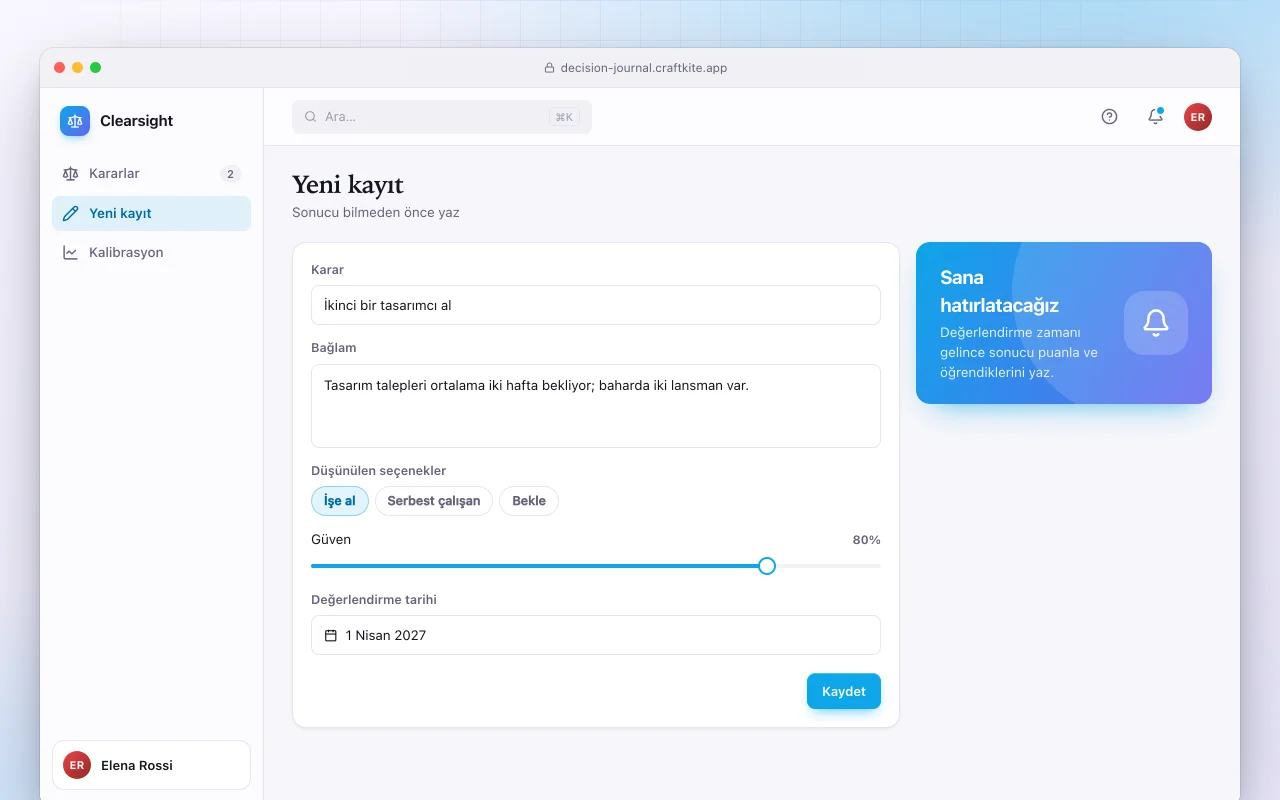
Task: Open Kararlar in the sidebar
Action: 151,174
